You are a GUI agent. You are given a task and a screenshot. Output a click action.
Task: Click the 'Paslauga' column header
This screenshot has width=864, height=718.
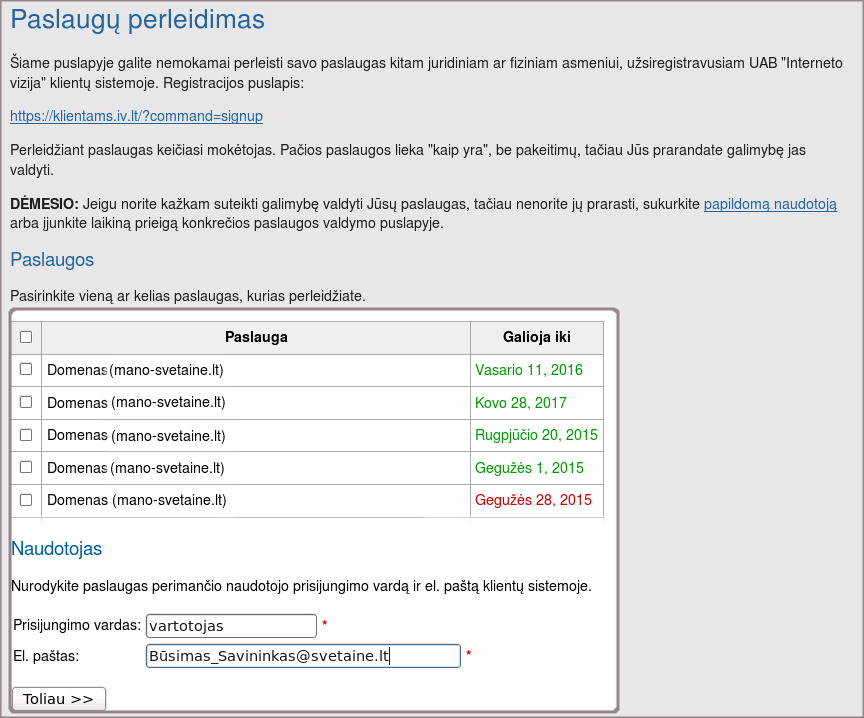(x=256, y=337)
